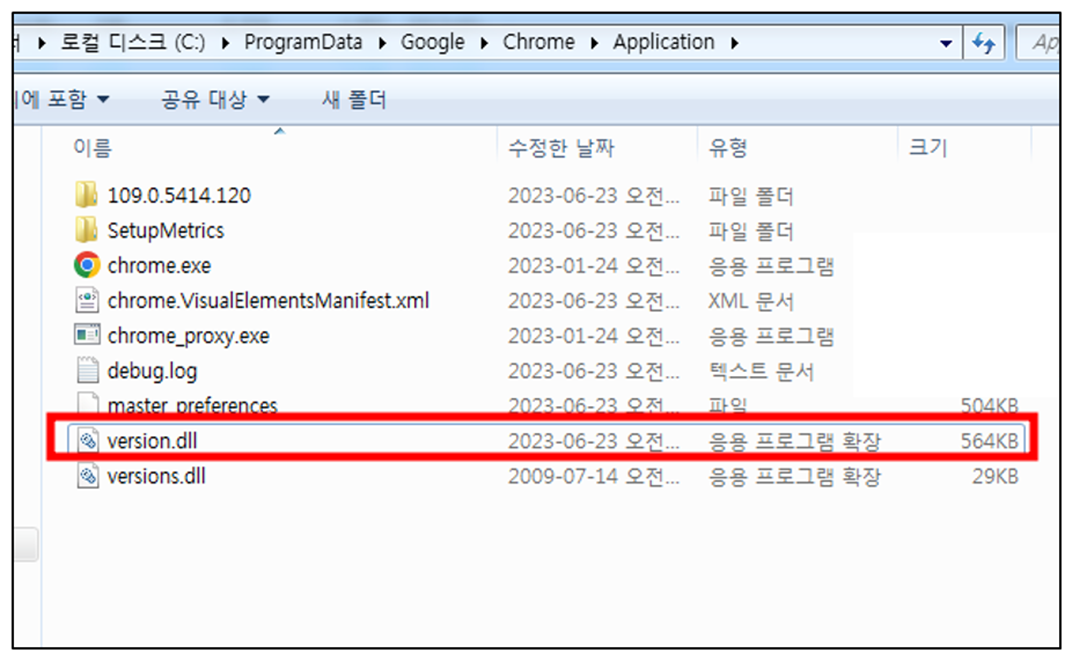
Task: Select the file name version.dll
Action: [x=152, y=441]
